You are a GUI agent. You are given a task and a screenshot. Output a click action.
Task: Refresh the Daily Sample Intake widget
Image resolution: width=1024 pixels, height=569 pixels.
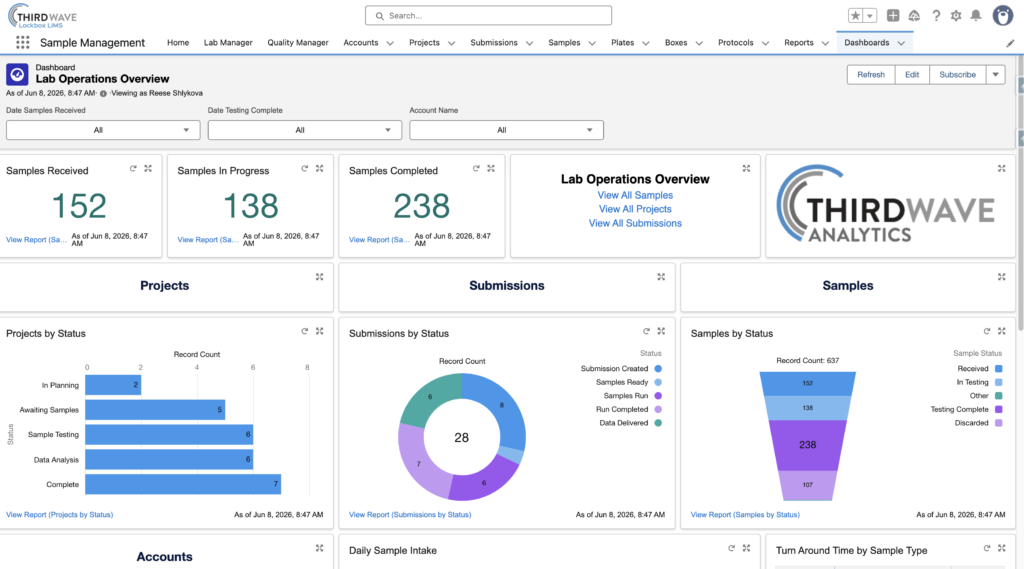point(731,548)
